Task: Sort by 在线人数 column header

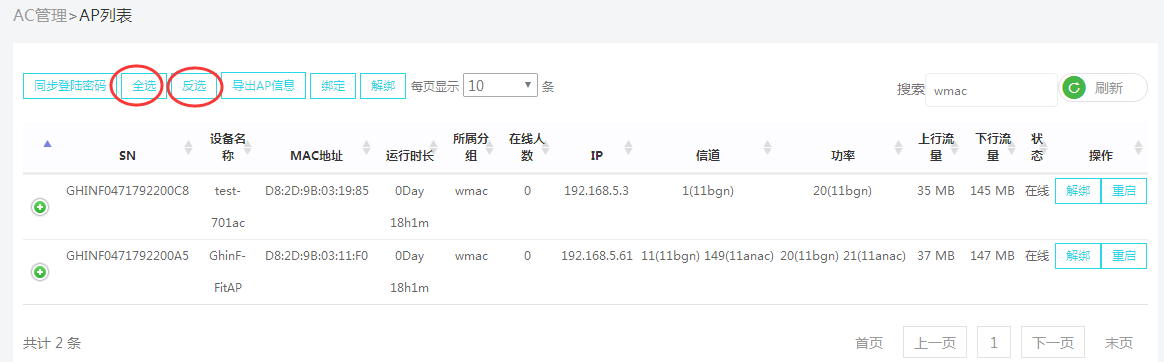Action: [x=527, y=148]
